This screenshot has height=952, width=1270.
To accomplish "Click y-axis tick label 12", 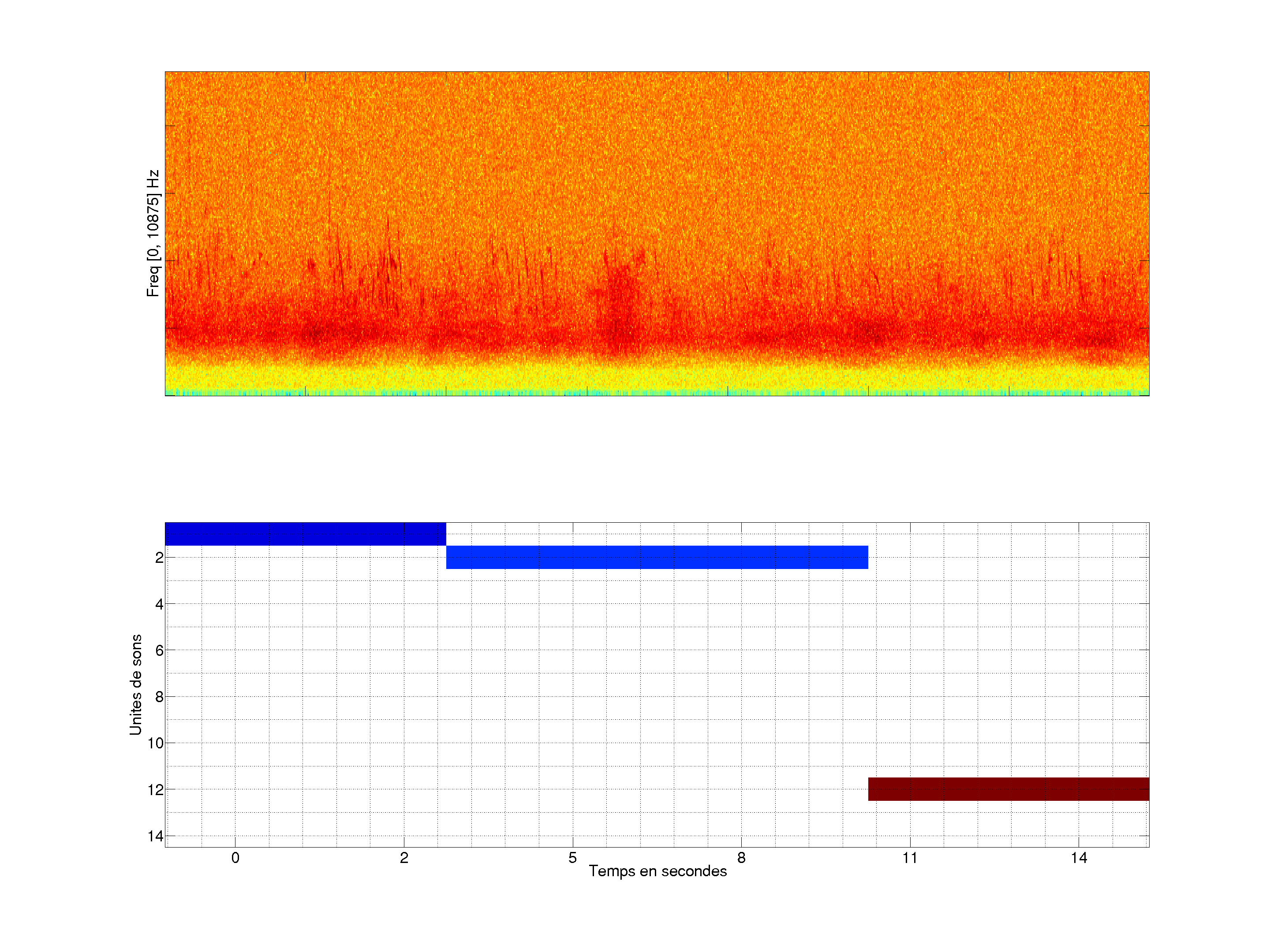I will point(156,790).
